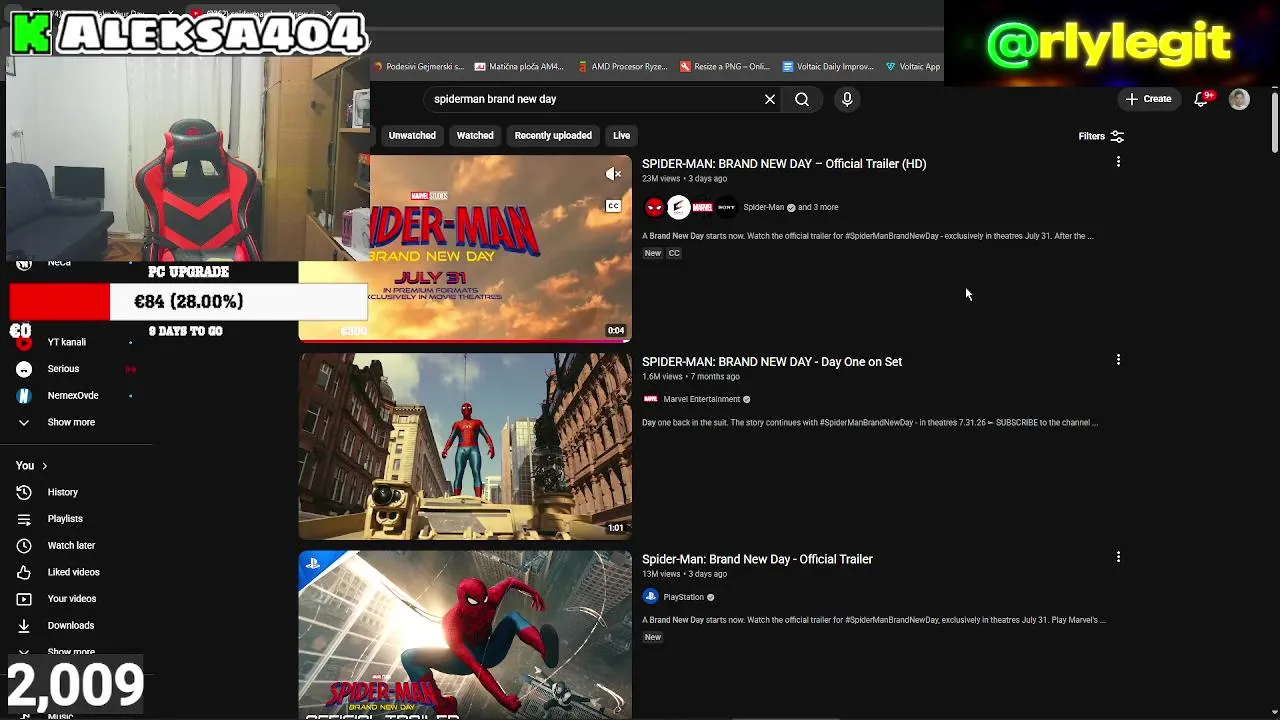The image size is (1280, 720).
Task: Open the account avatar menu
Action: pos(1239,99)
